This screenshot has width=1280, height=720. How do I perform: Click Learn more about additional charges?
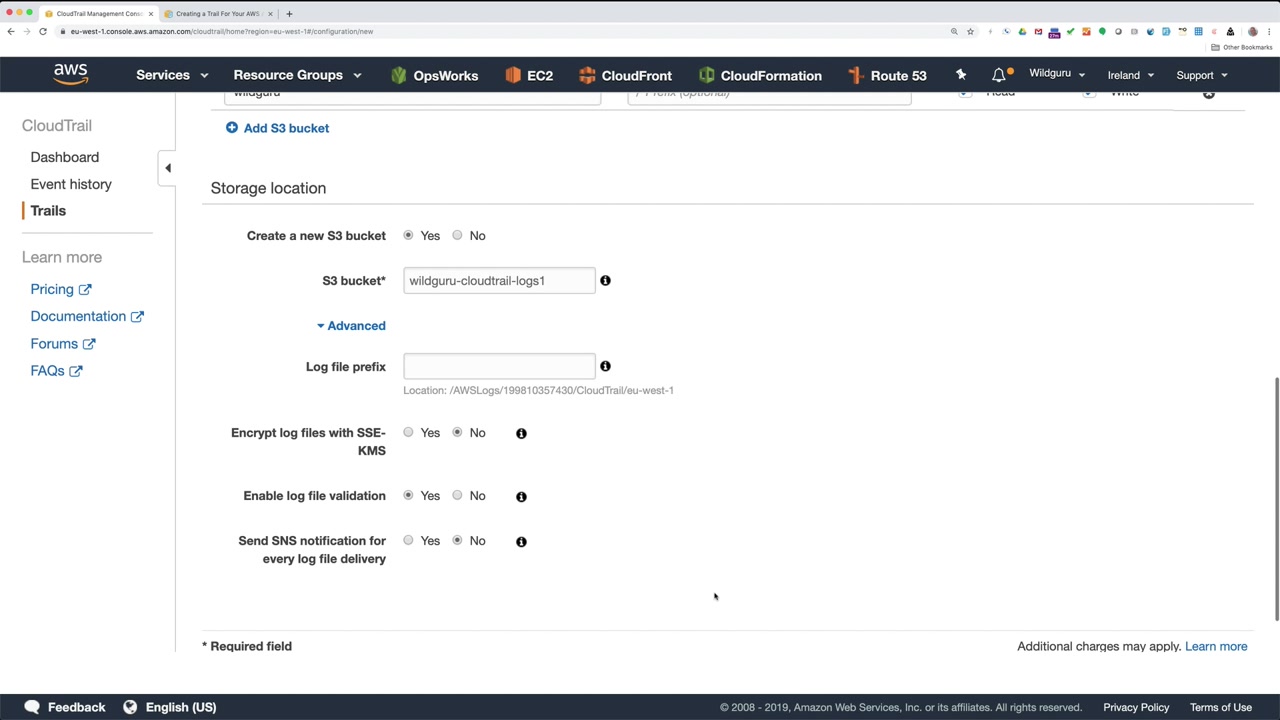pyautogui.click(x=1216, y=646)
